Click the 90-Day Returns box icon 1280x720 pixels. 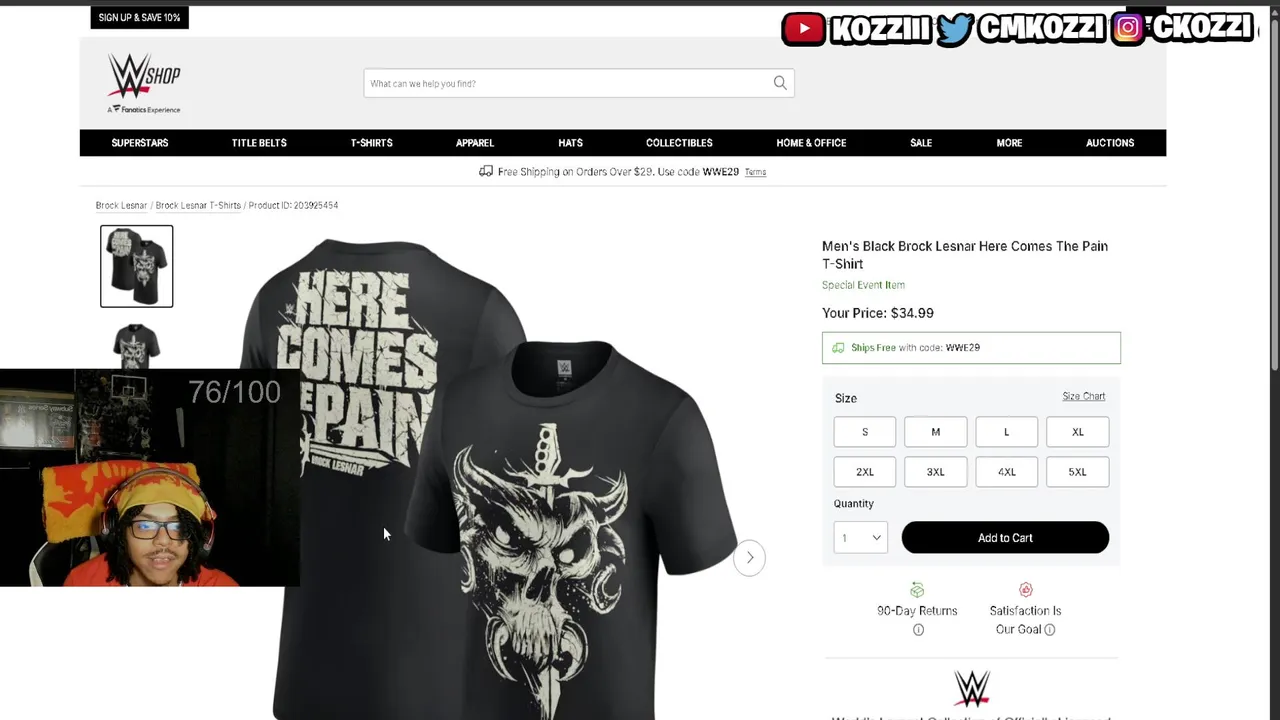tap(917, 590)
